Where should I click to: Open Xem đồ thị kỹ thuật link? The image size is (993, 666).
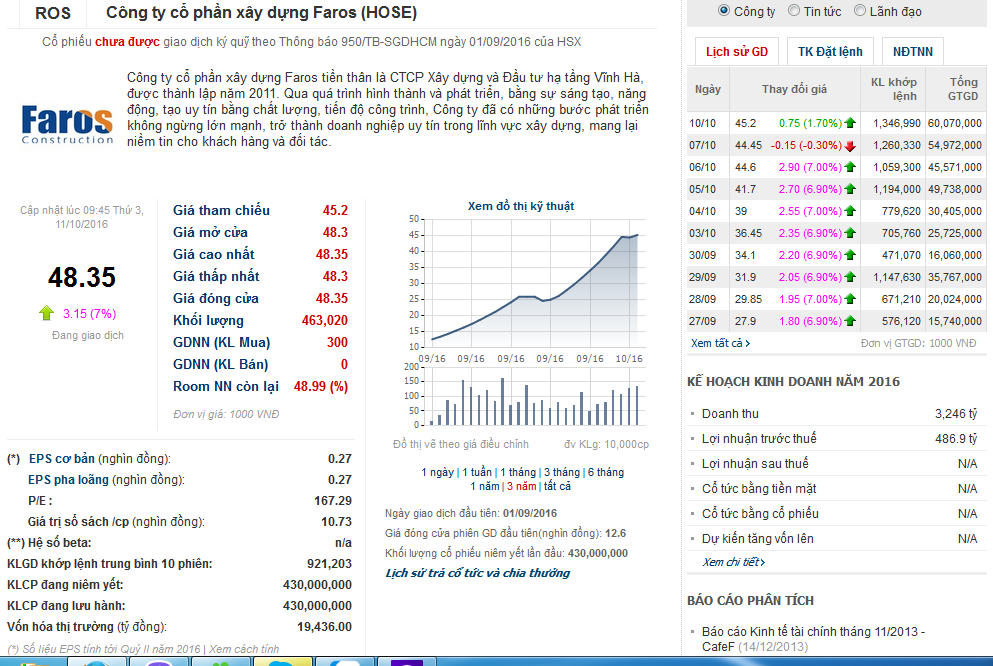tap(521, 206)
